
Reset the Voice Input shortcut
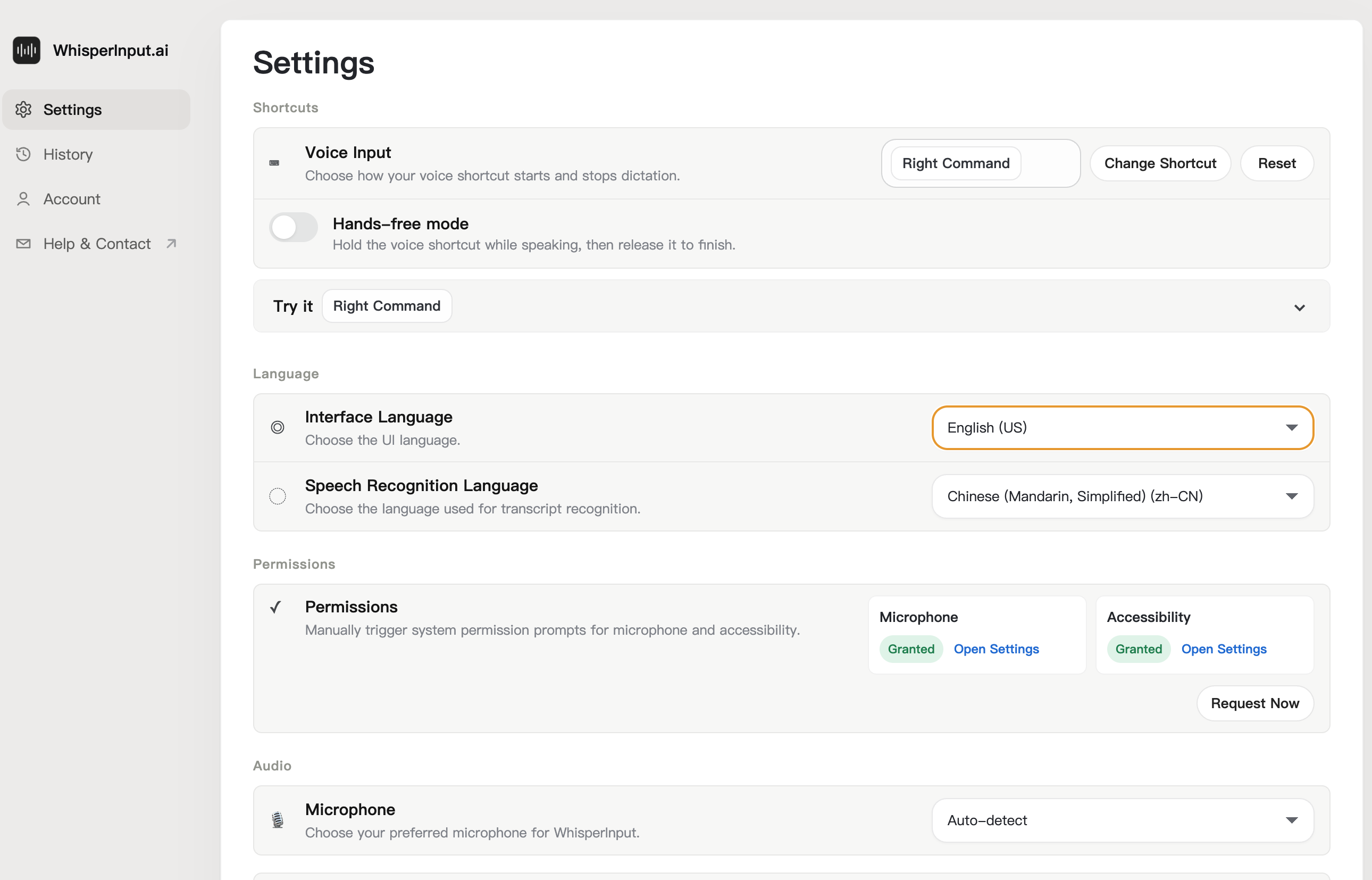point(1277,163)
